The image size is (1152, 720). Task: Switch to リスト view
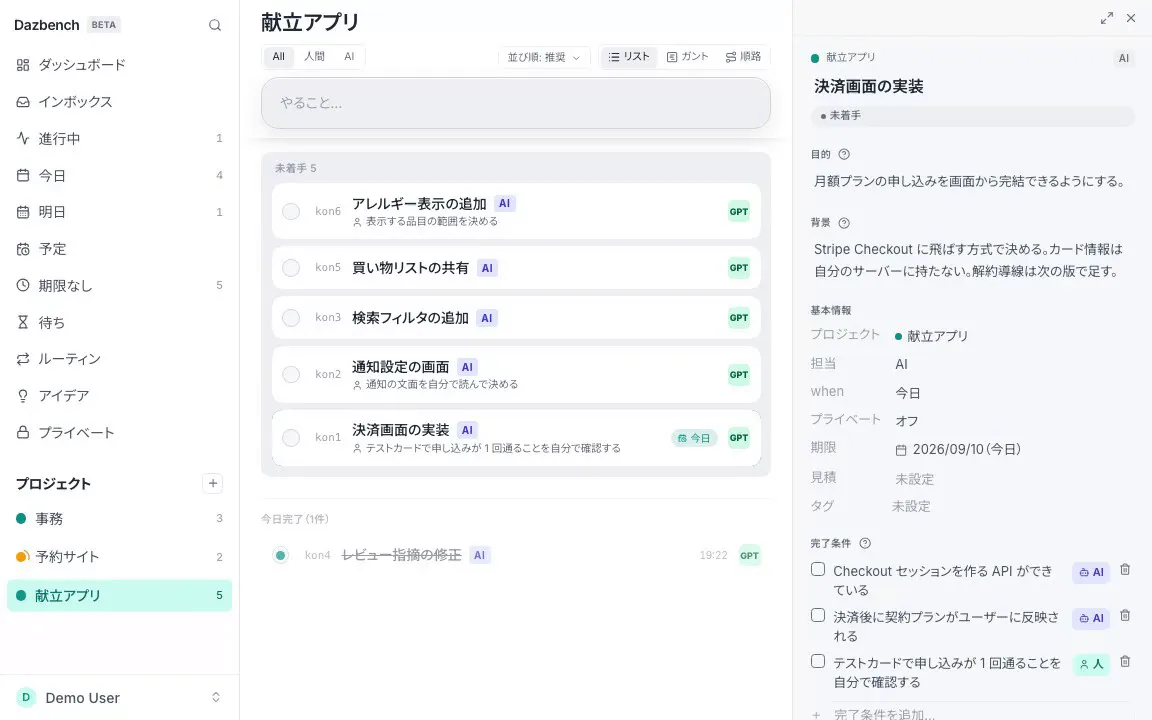(x=629, y=57)
